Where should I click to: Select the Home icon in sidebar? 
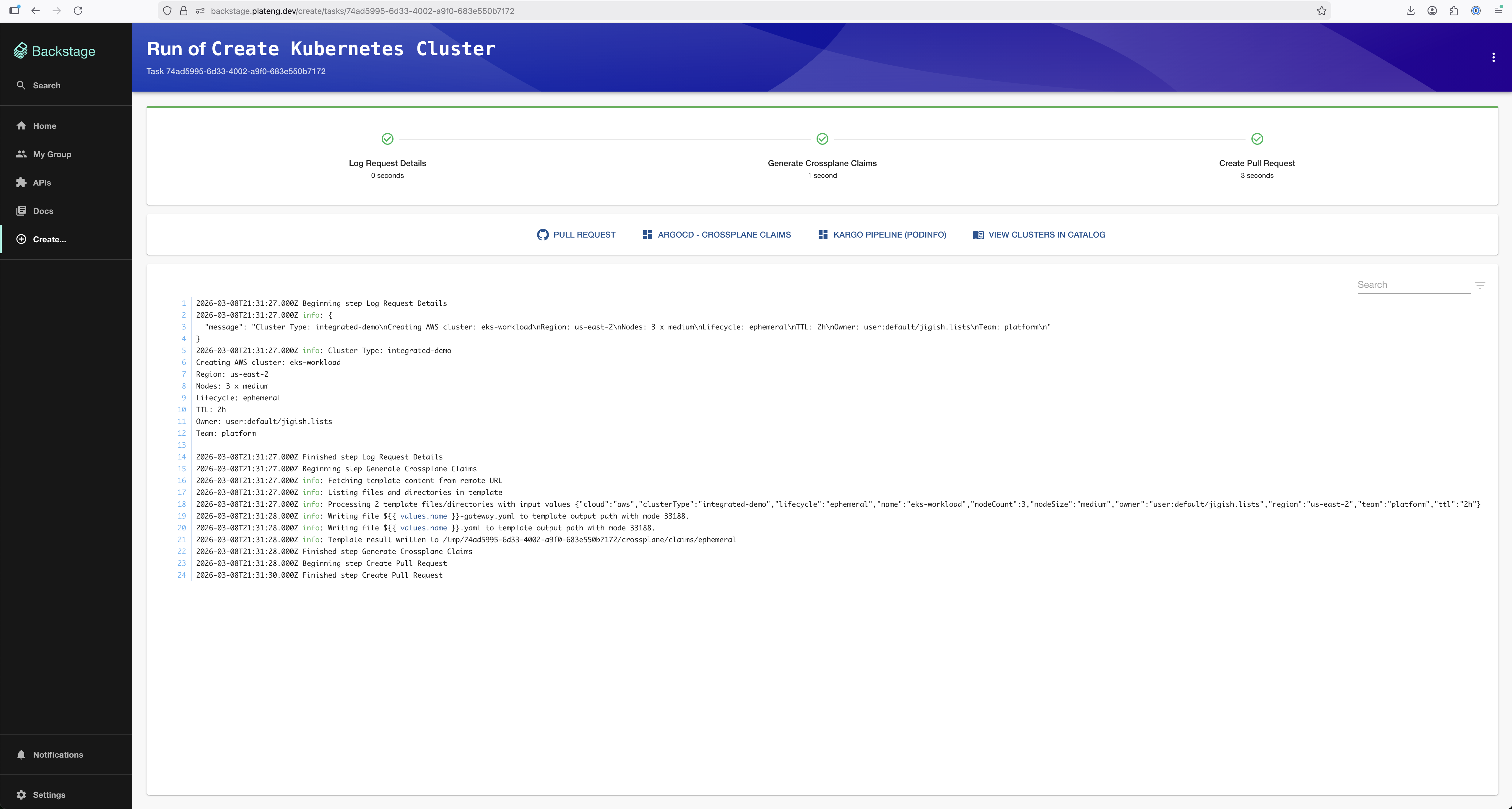pos(21,126)
